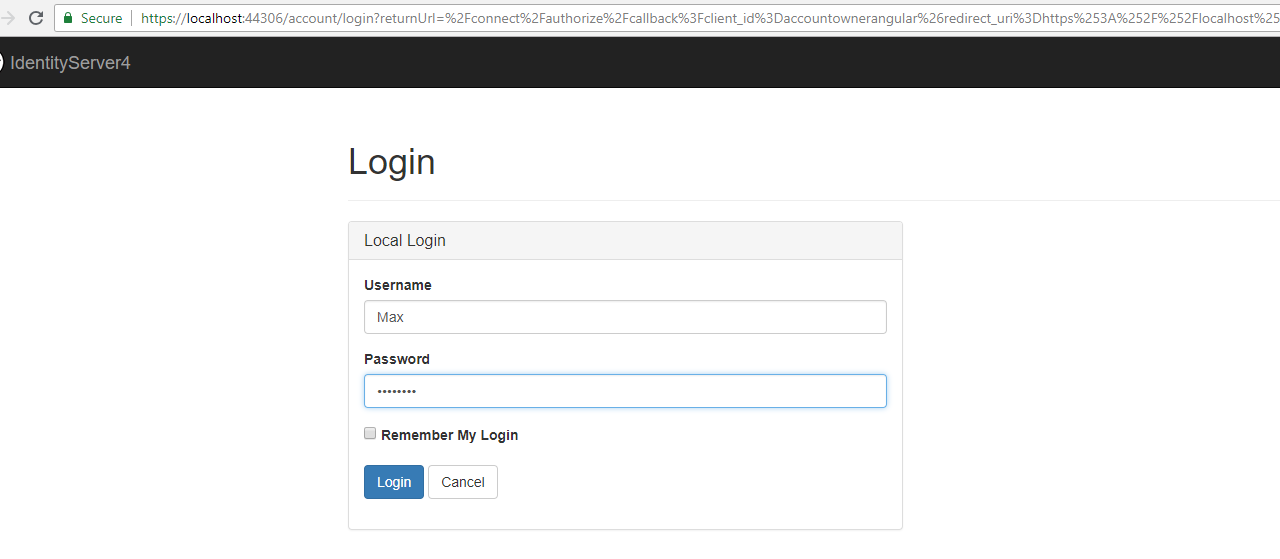The image size is (1280, 559).
Task: Click the large "Login" page heading
Action: [392, 162]
